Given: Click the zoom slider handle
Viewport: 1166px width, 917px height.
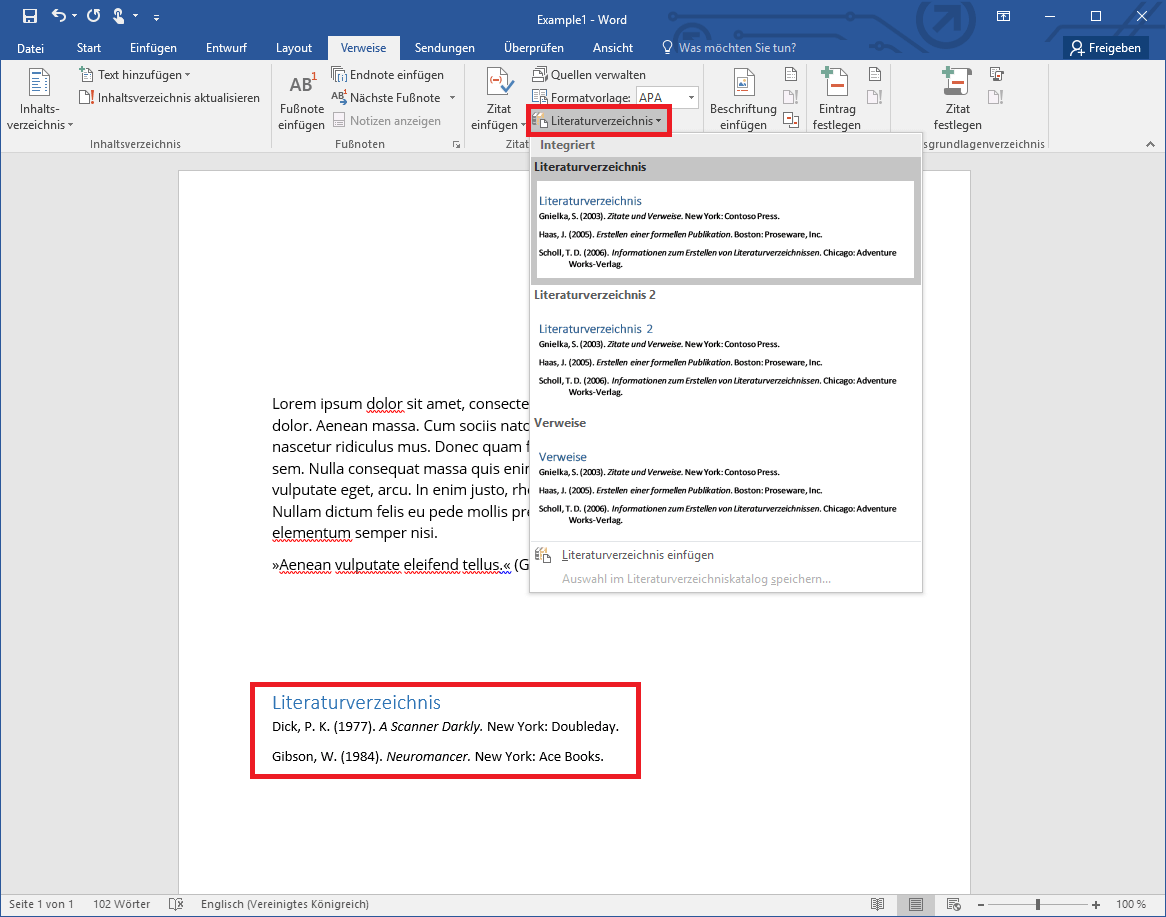Looking at the screenshot, I should (1037, 905).
